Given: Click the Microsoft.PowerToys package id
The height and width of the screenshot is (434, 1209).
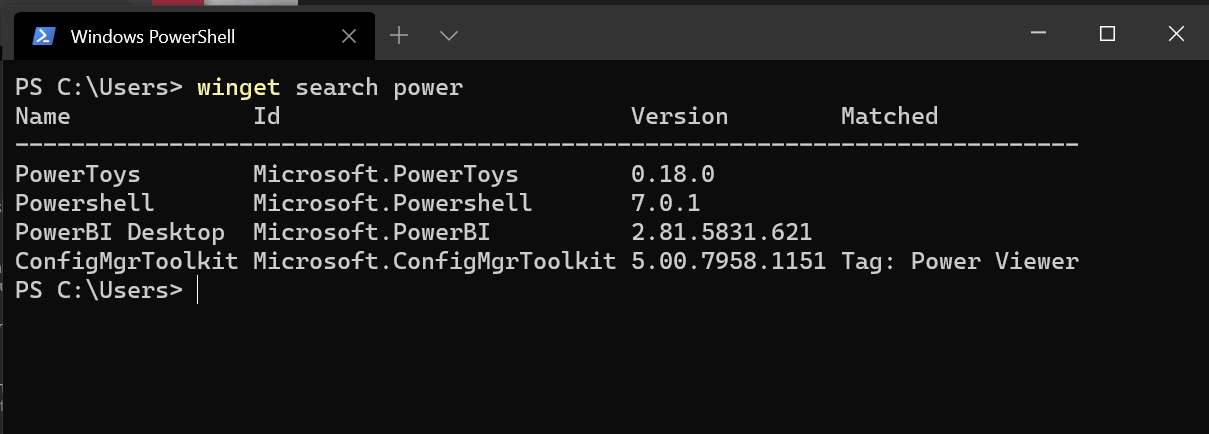Looking at the screenshot, I should [x=385, y=174].
